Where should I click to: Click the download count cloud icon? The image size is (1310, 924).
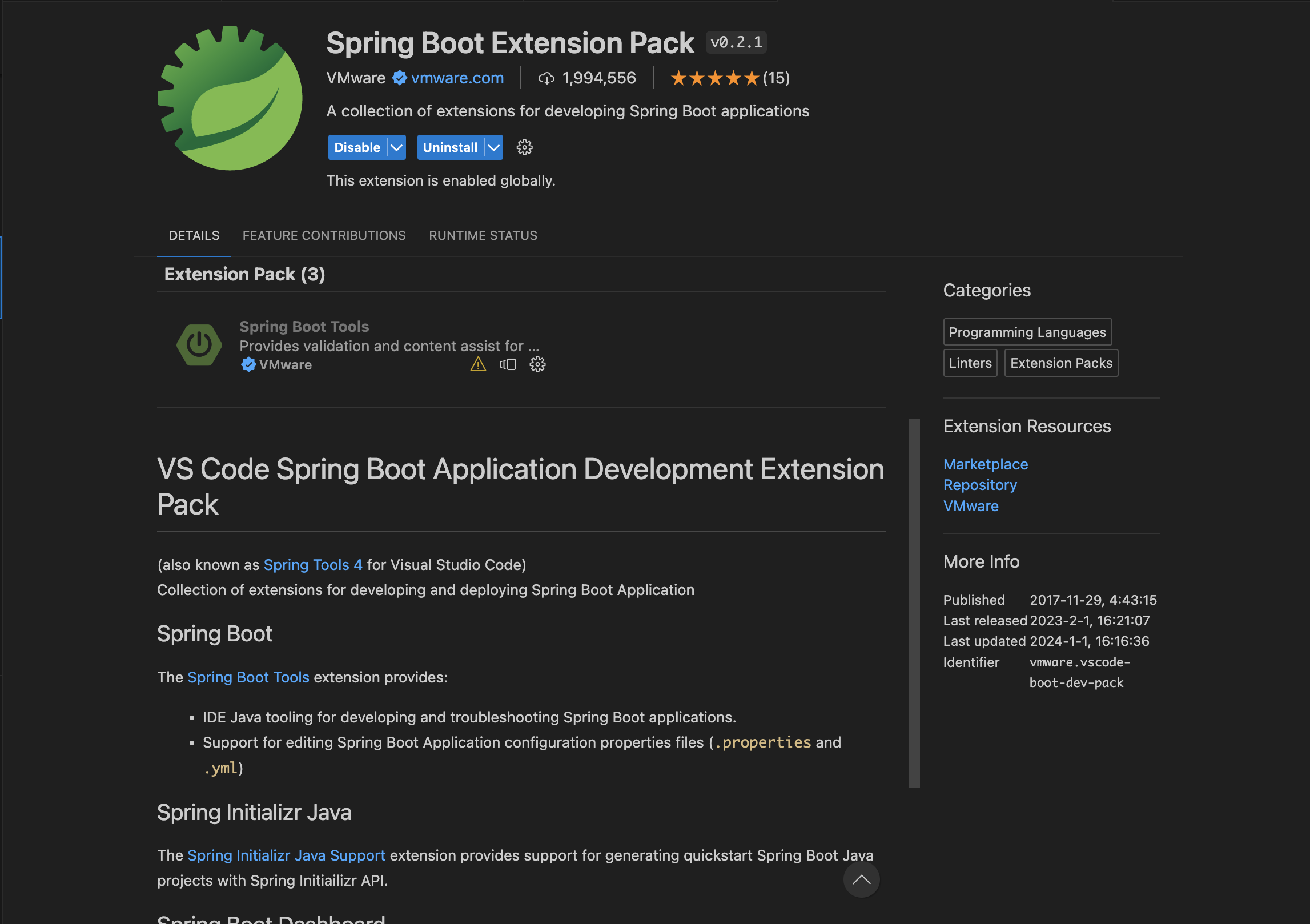pyautogui.click(x=545, y=78)
